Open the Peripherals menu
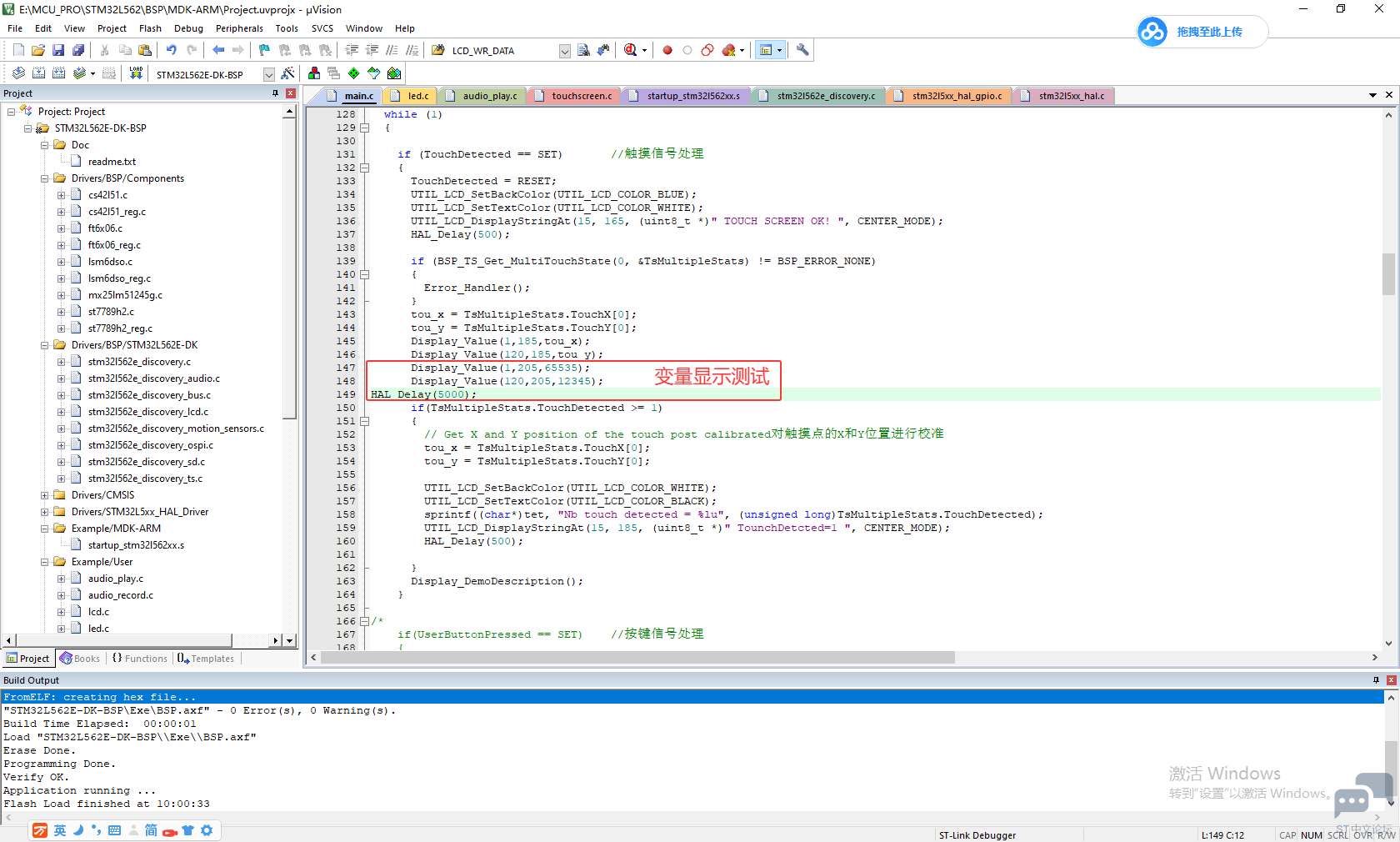The image size is (1400, 842). click(x=239, y=28)
